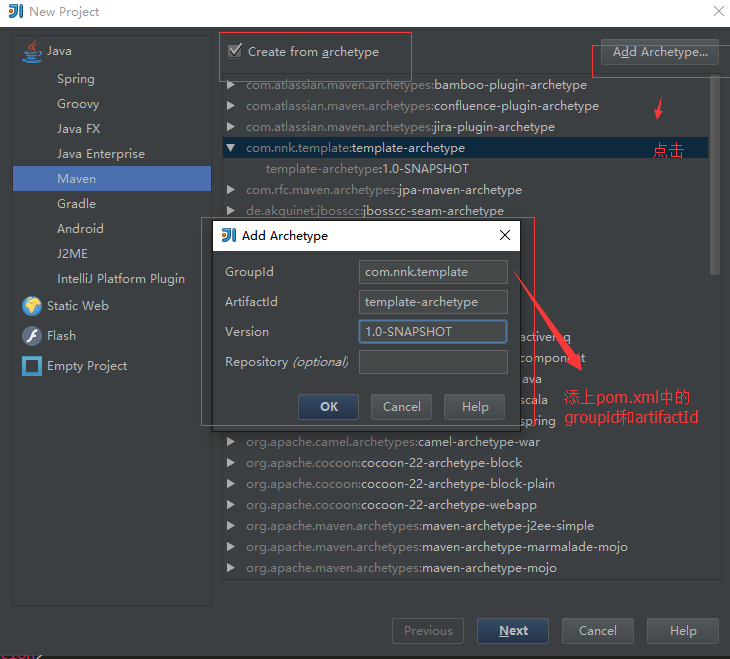Close the Add Archetype dialog
This screenshot has width=730, height=659.
click(505, 235)
